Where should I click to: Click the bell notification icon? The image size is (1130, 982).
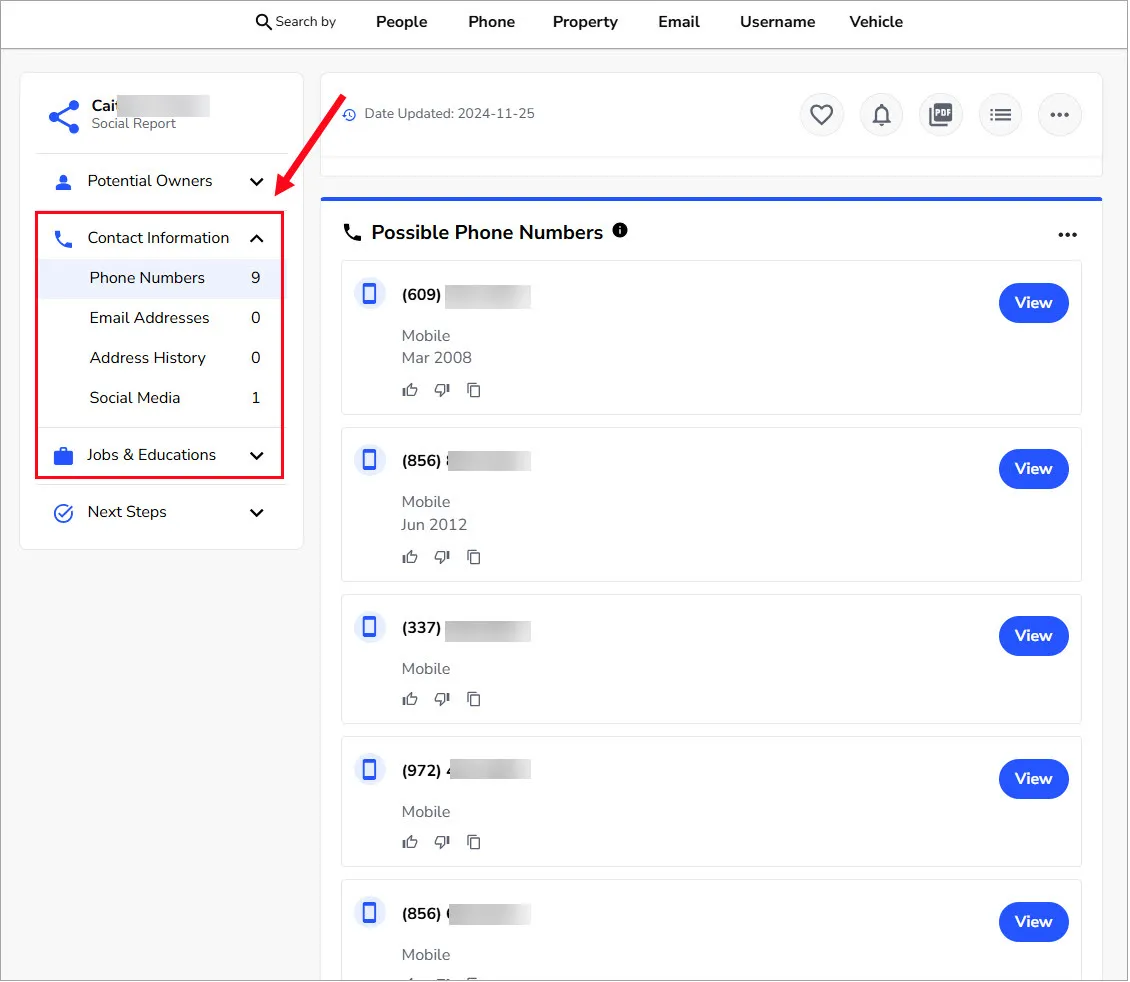881,115
